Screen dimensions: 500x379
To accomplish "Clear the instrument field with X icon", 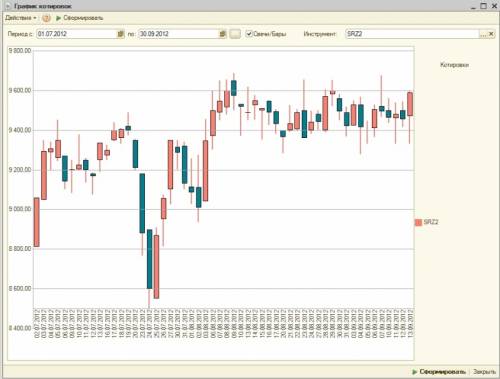I will 491,34.
